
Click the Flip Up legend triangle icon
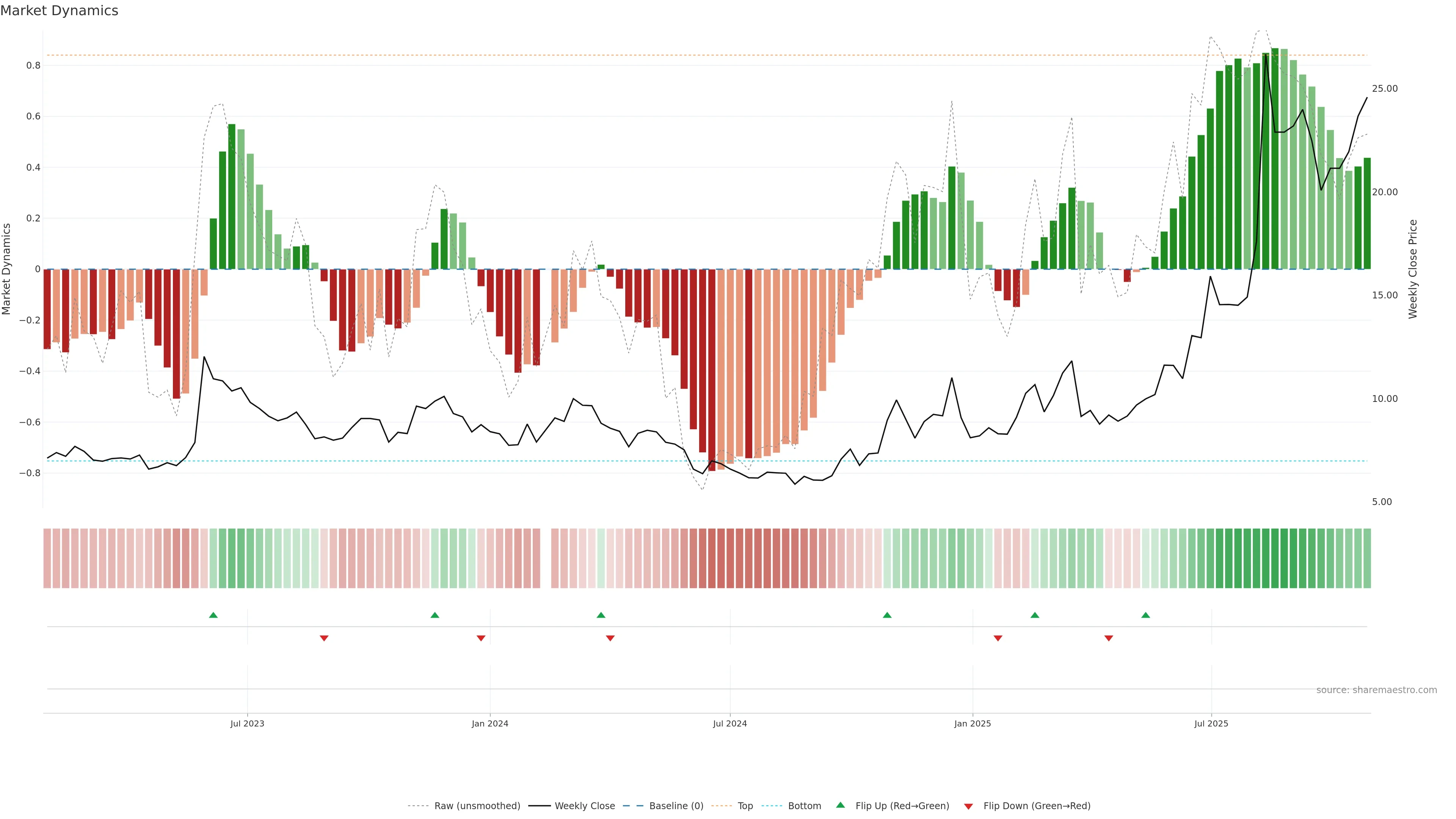(841, 805)
